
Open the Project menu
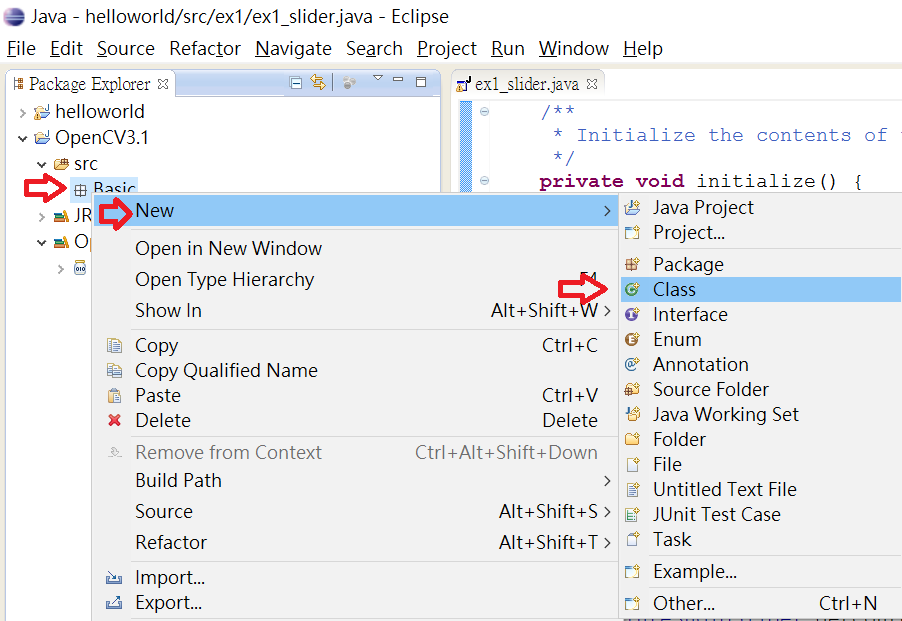(447, 49)
